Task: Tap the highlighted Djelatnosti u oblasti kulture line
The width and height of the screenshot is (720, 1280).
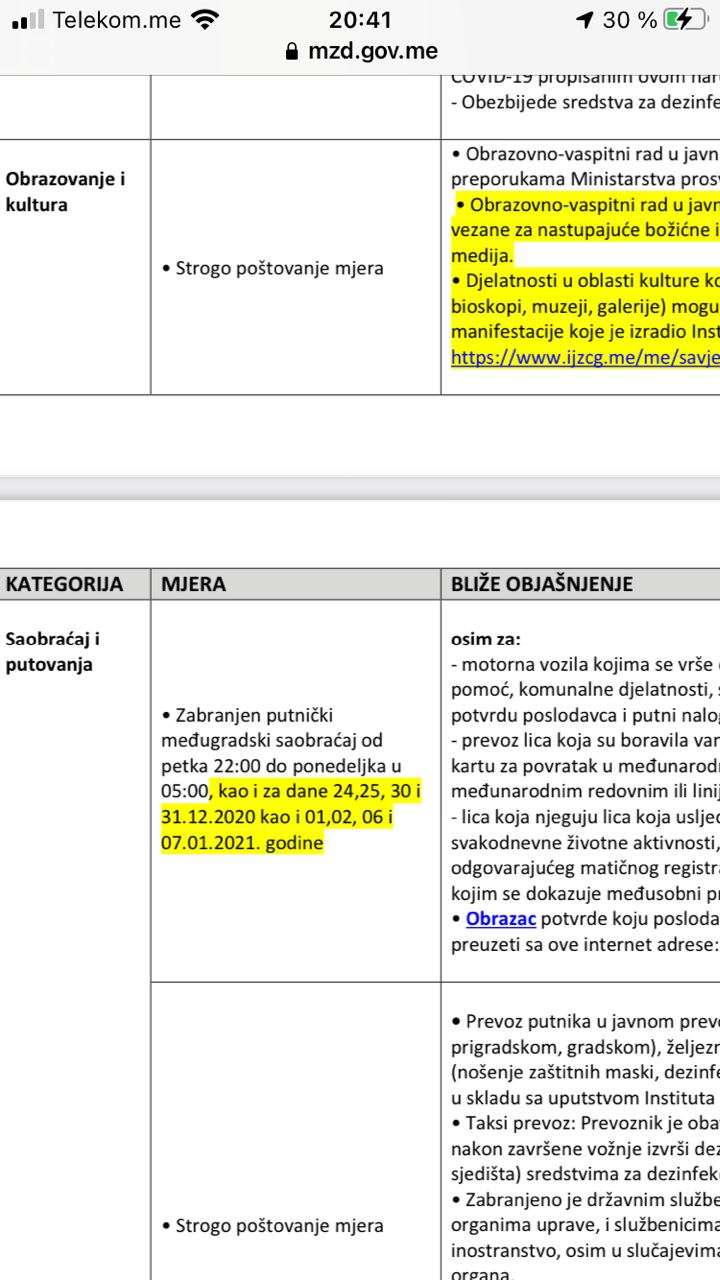Action: [585, 281]
